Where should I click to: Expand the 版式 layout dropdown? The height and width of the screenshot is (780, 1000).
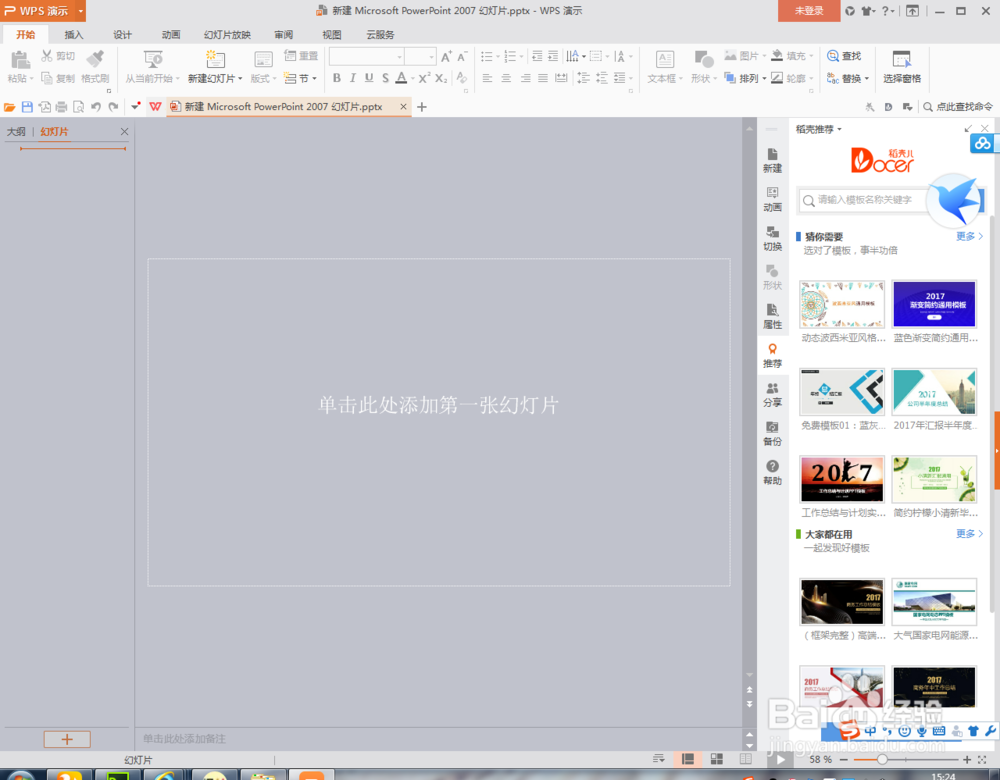pos(273,76)
